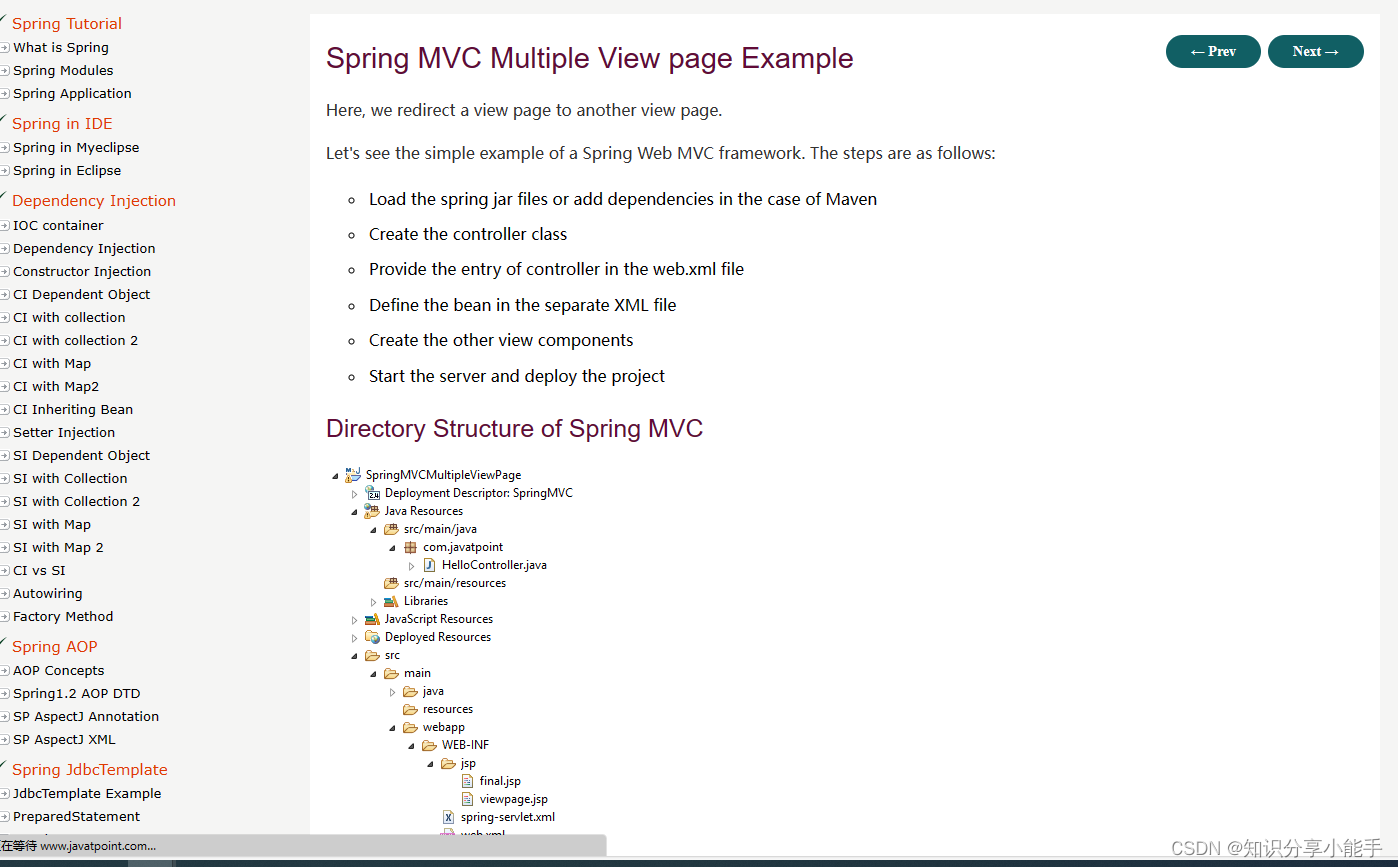
Task: Open Factory Method link
Action: click(63, 616)
